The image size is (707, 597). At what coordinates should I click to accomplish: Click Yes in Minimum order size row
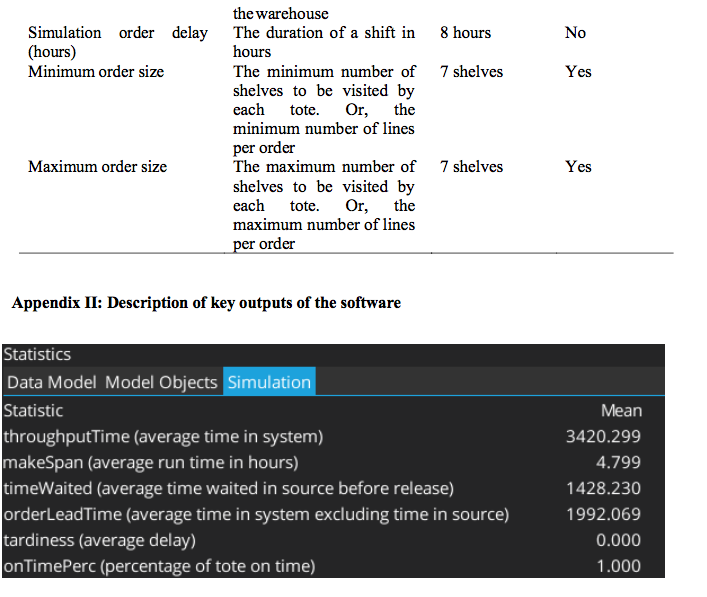point(578,72)
